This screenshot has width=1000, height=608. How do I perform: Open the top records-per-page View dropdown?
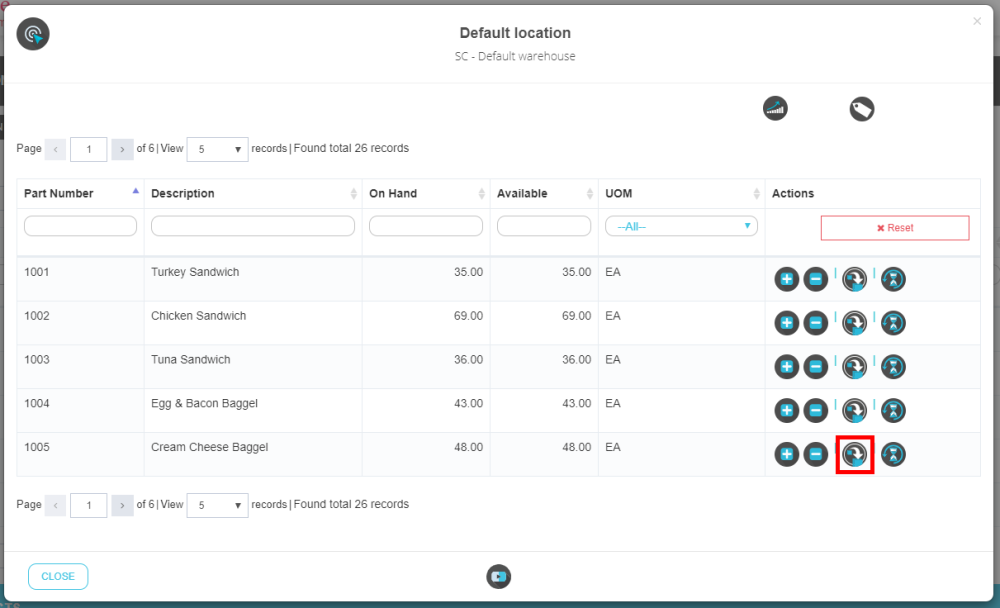click(x=217, y=149)
